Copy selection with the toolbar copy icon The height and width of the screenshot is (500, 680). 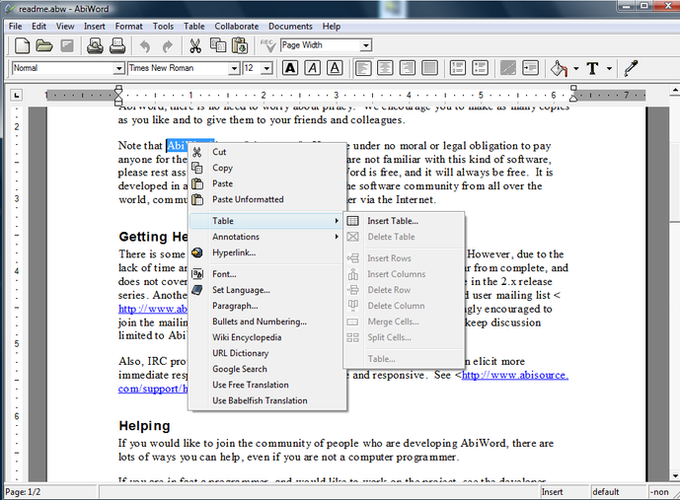(x=218, y=45)
